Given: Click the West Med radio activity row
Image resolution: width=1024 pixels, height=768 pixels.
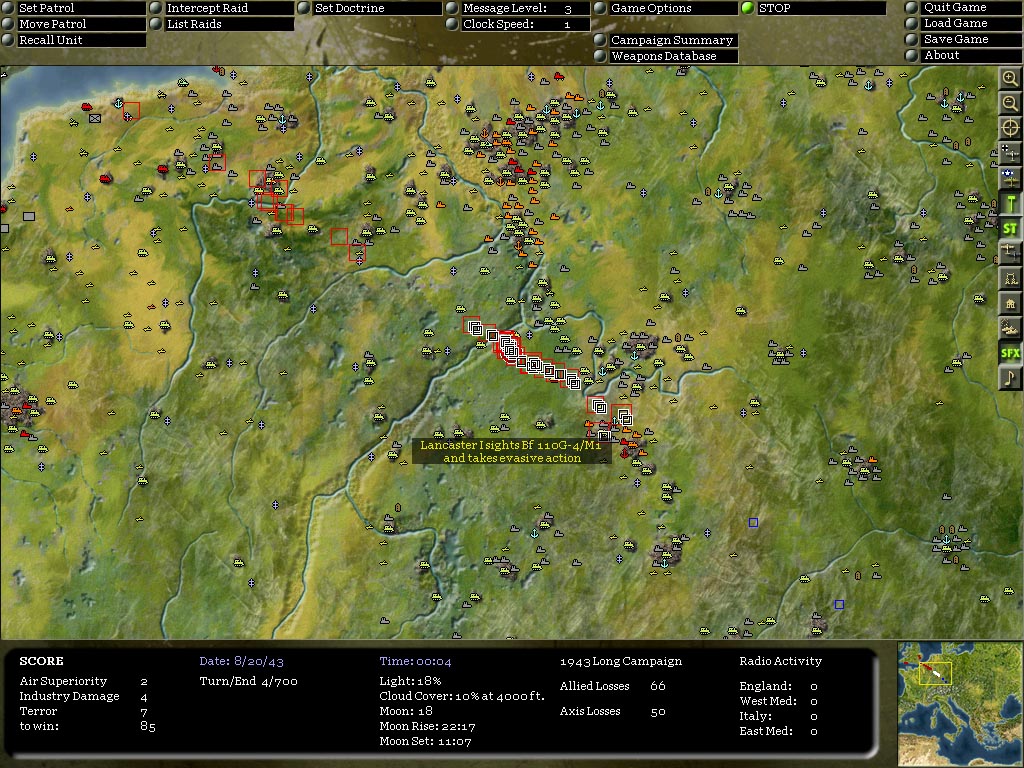Looking at the screenshot, I should pyautogui.click(x=778, y=701).
